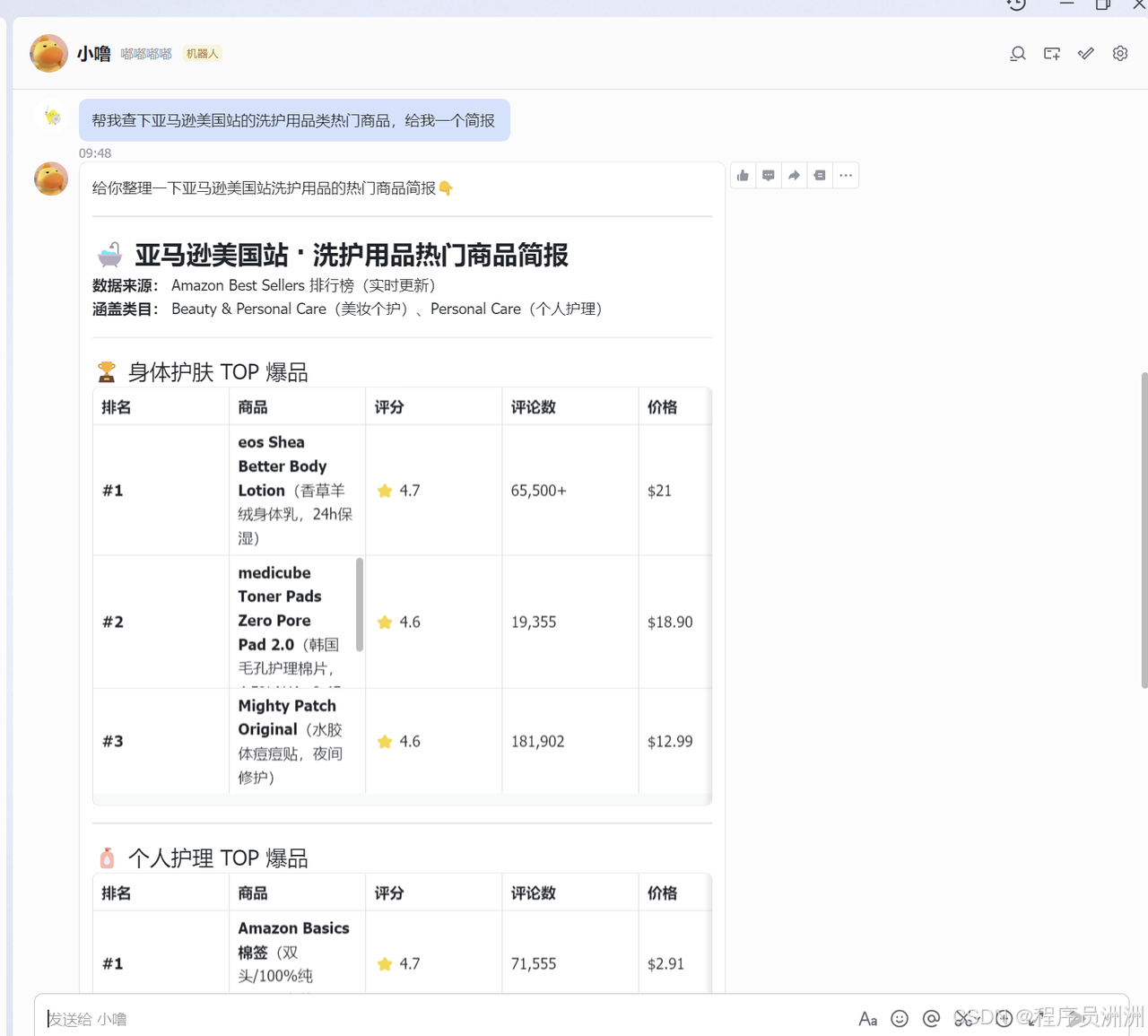
Task: Click the user avatar beside sent message
Action: 52,117
